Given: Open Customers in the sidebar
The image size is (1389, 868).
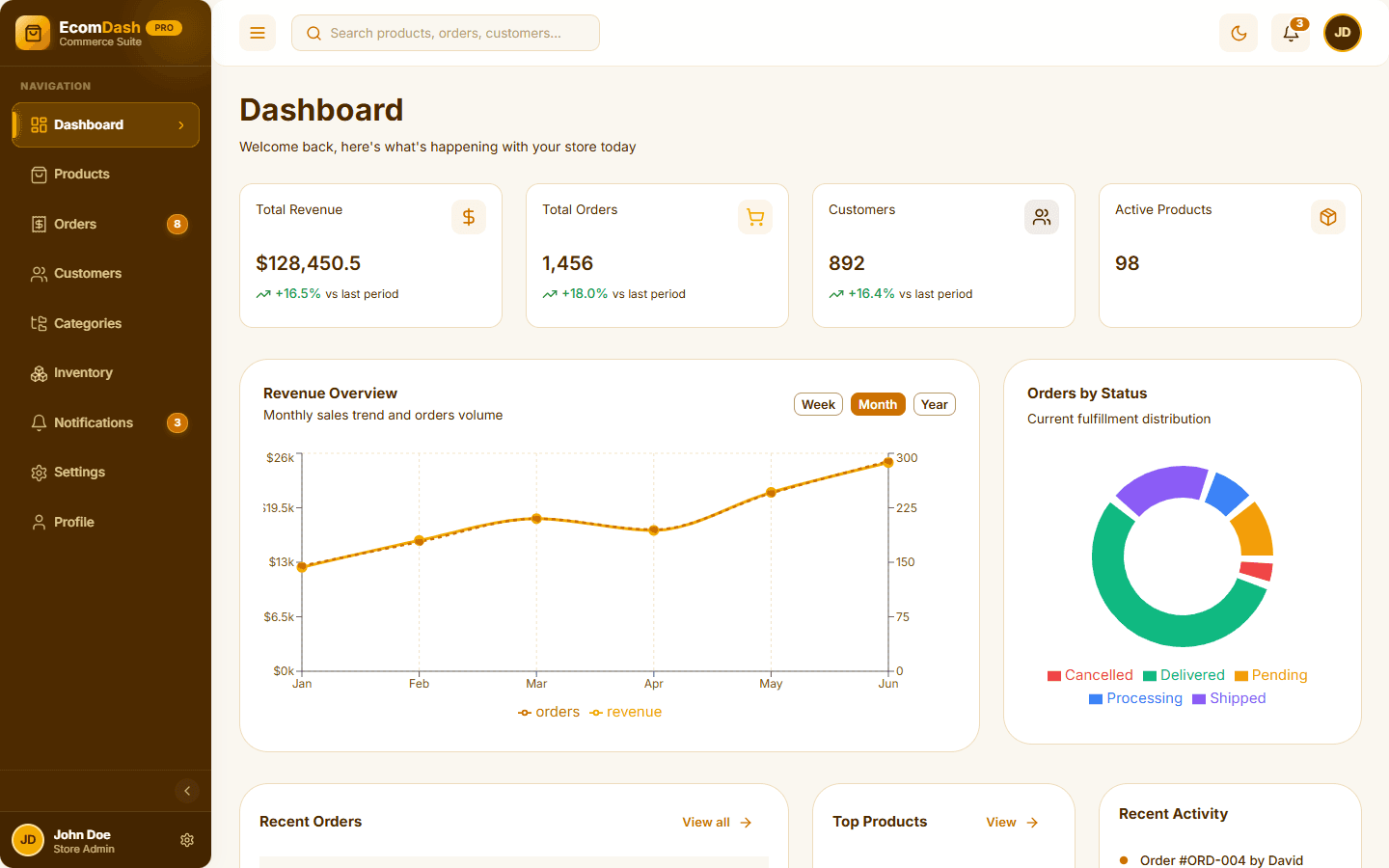Looking at the screenshot, I should 106,274.
